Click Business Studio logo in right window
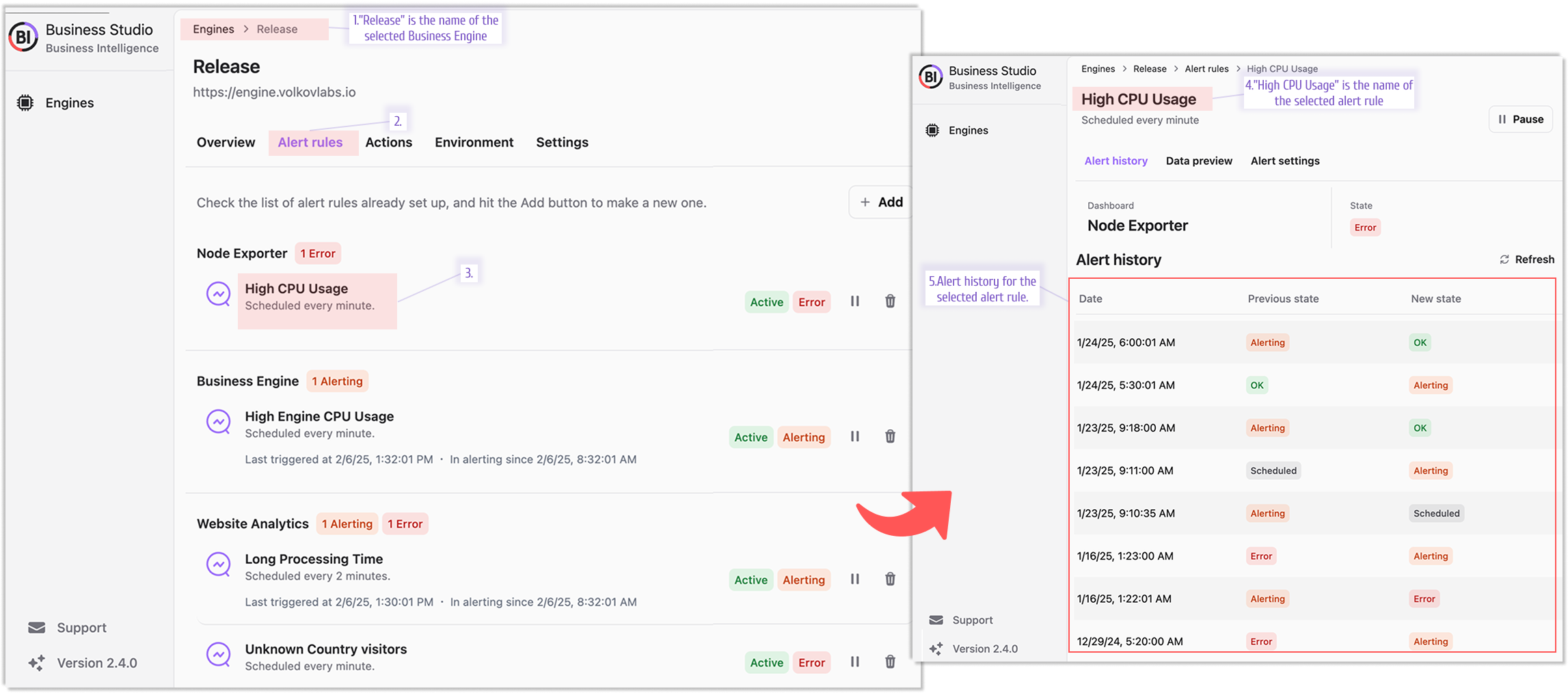Image resolution: width=1568 pixels, height=693 pixels. (x=930, y=77)
